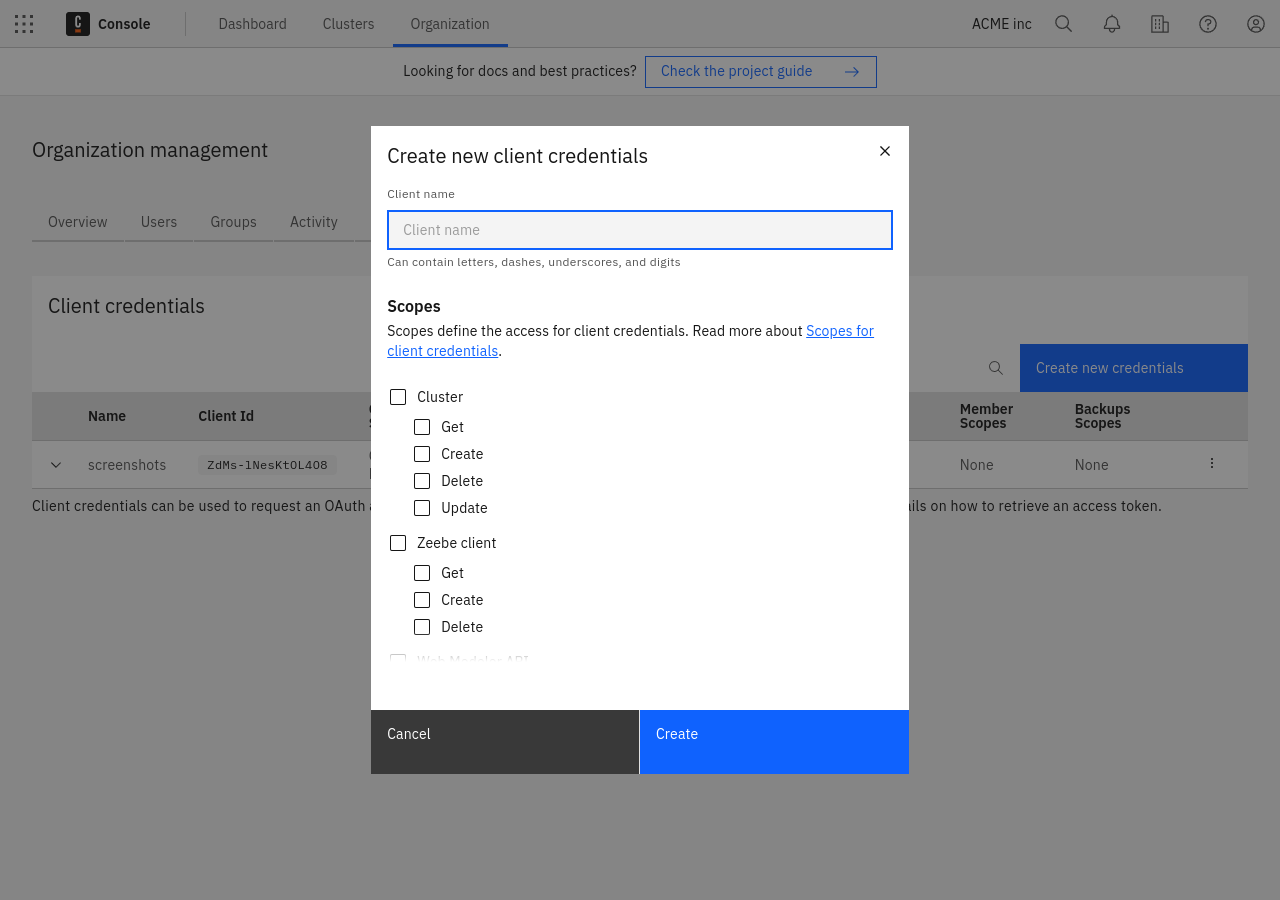Open the screenshots row overflow menu
This screenshot has height=900, width=1280.
[1212, 463]
